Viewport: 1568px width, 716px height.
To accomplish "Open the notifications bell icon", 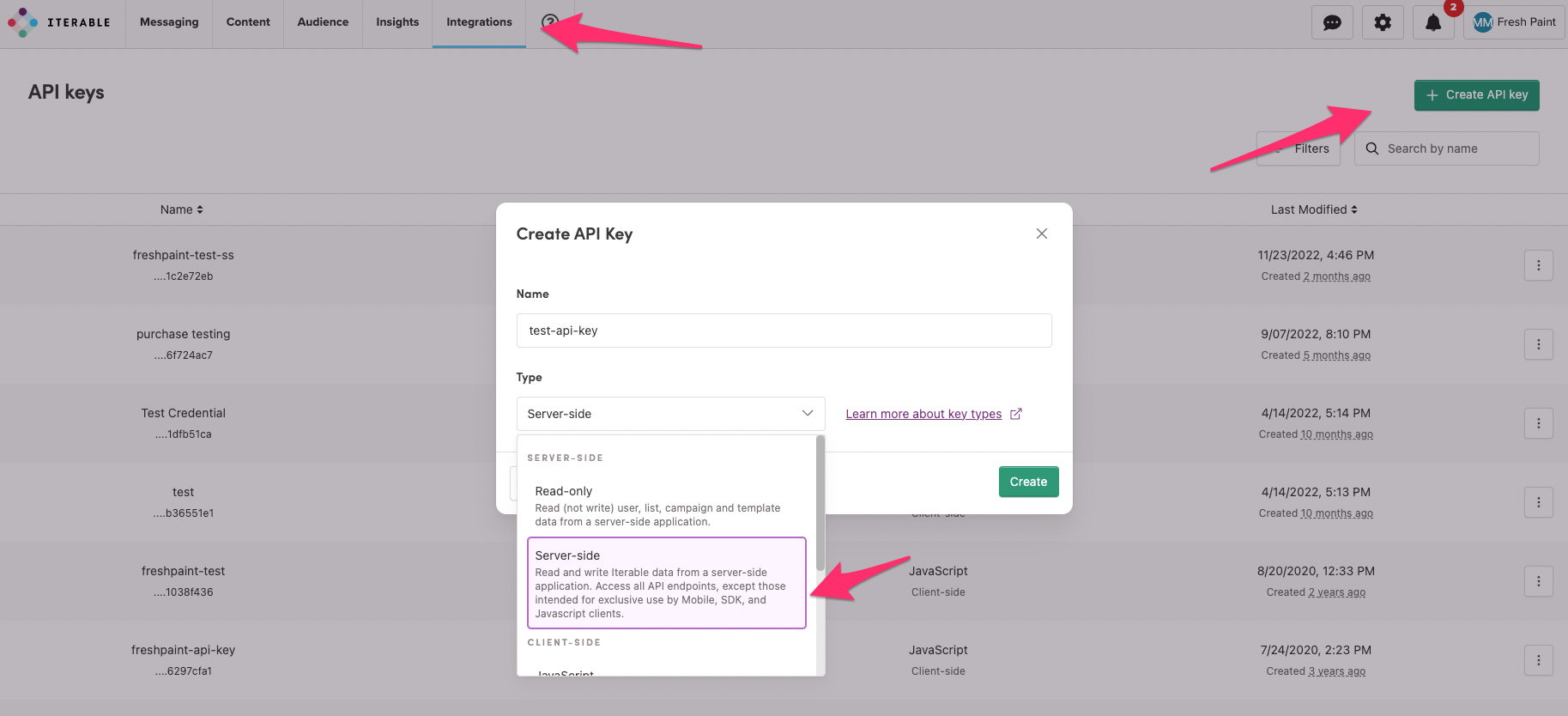I will click(1433, 22).
